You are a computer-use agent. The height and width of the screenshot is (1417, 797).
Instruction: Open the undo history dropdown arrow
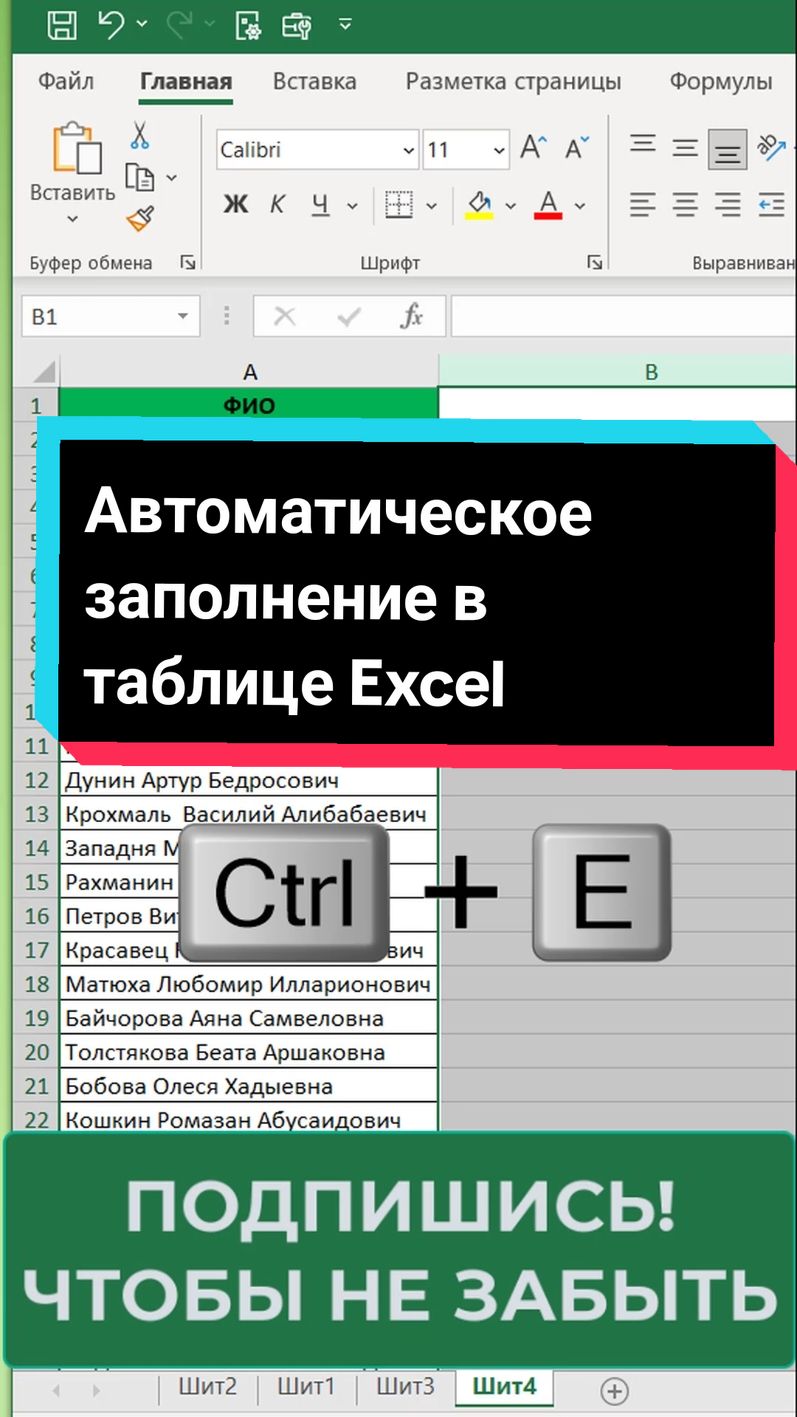pos(141,25)
